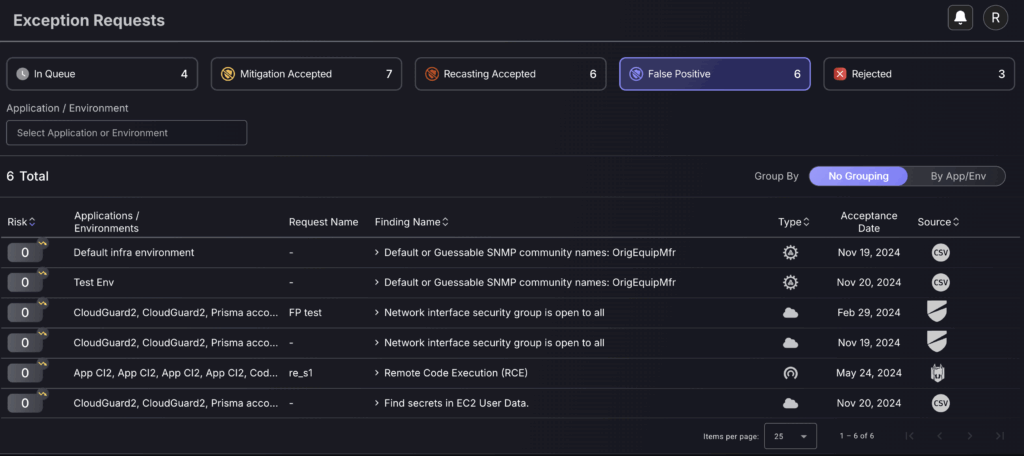The width and height of the screenshot is (1024, 456).
Task: Switch to the Rejected tab
Action: [919, 74]
